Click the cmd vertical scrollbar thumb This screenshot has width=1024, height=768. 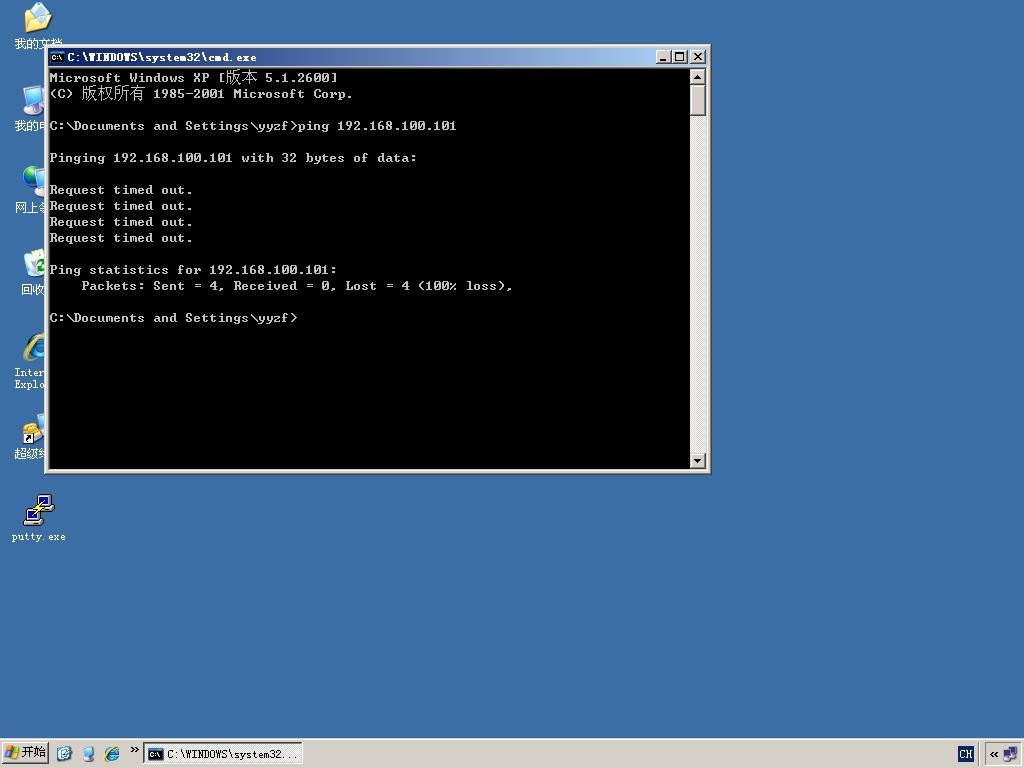pos(697,100)
